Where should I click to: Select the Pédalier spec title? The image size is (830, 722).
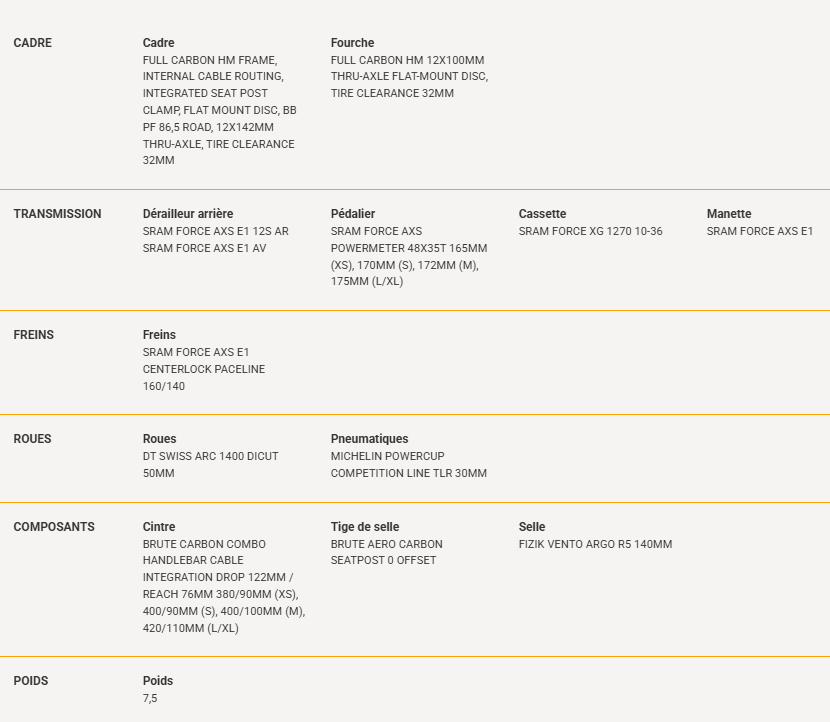coord(353,214)
